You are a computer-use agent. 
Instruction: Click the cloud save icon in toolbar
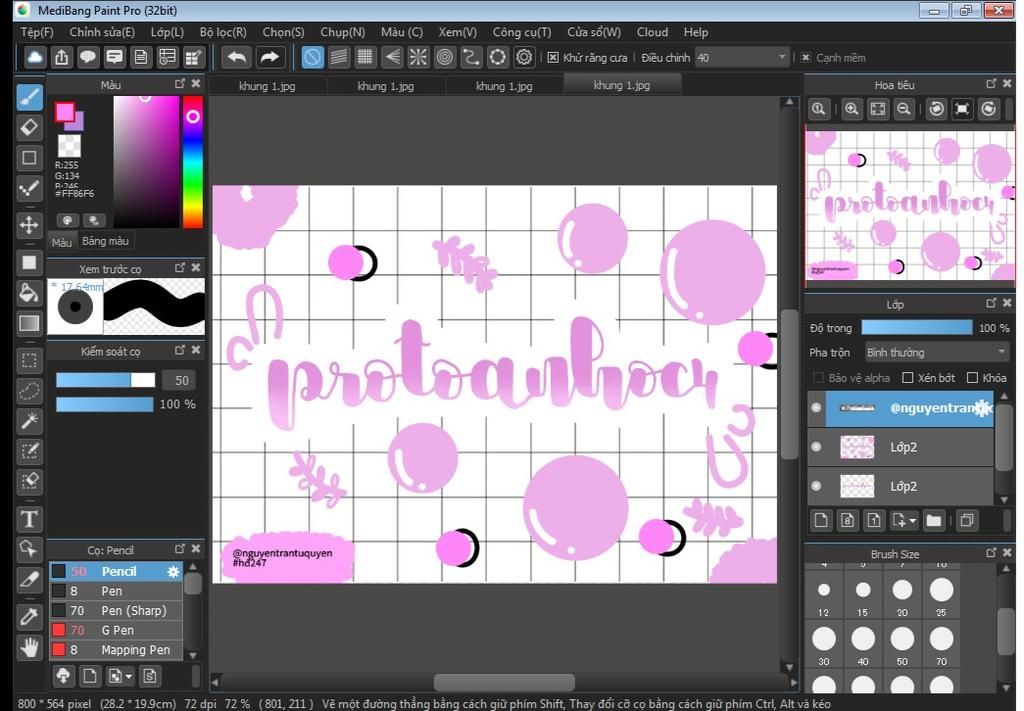(x=35, y=57)
